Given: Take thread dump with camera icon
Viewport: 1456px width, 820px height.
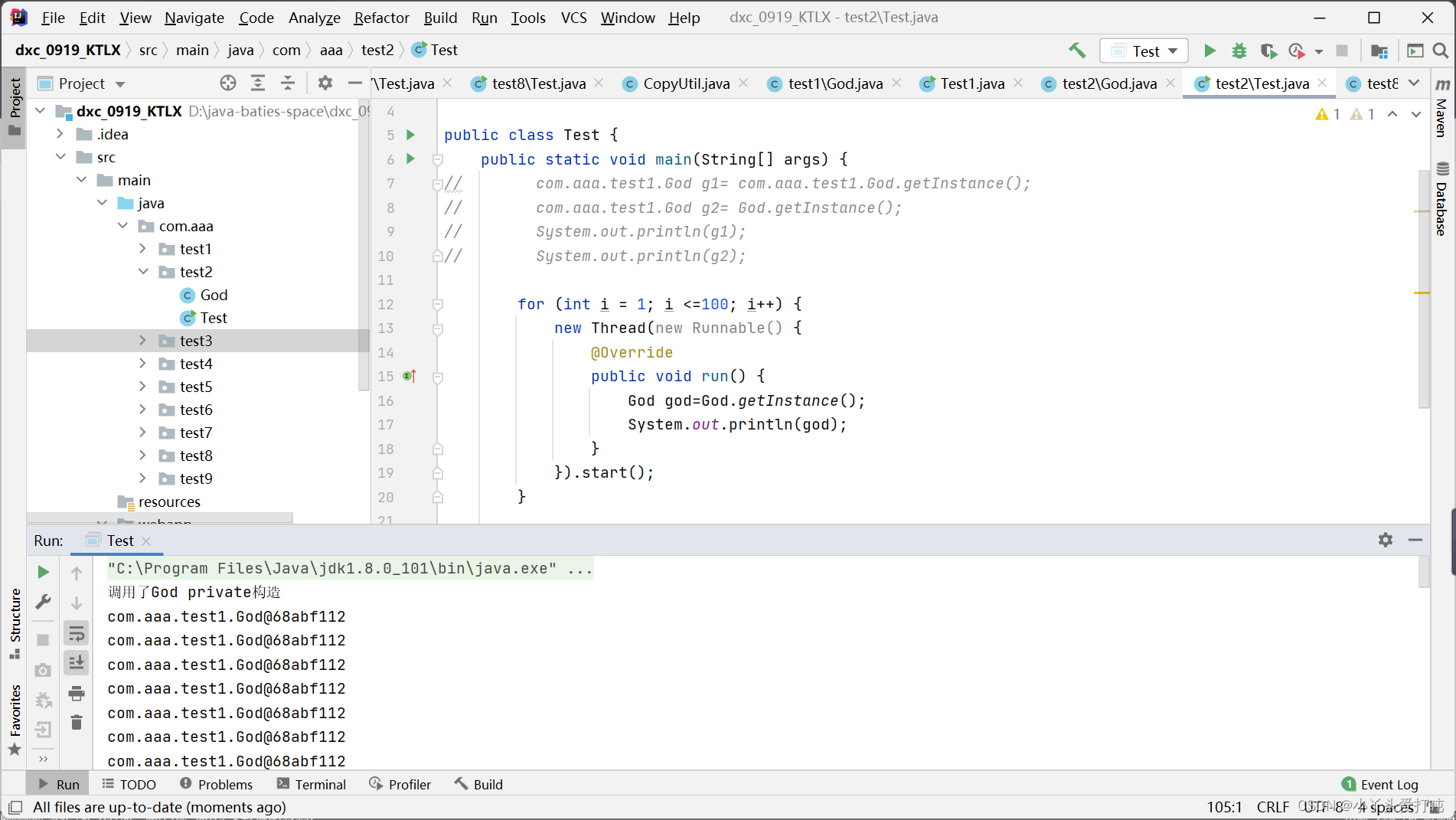Looking at the screenshot, I should [43, 671].
